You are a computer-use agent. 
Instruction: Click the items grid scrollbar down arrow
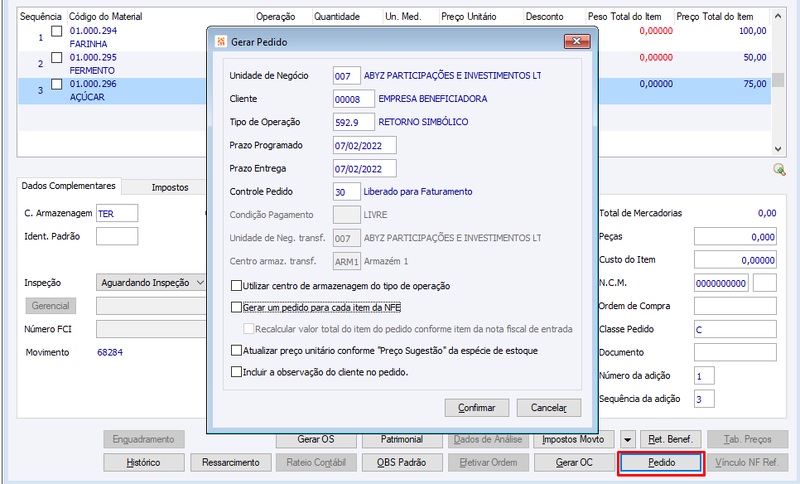click(x=778, y=149)
